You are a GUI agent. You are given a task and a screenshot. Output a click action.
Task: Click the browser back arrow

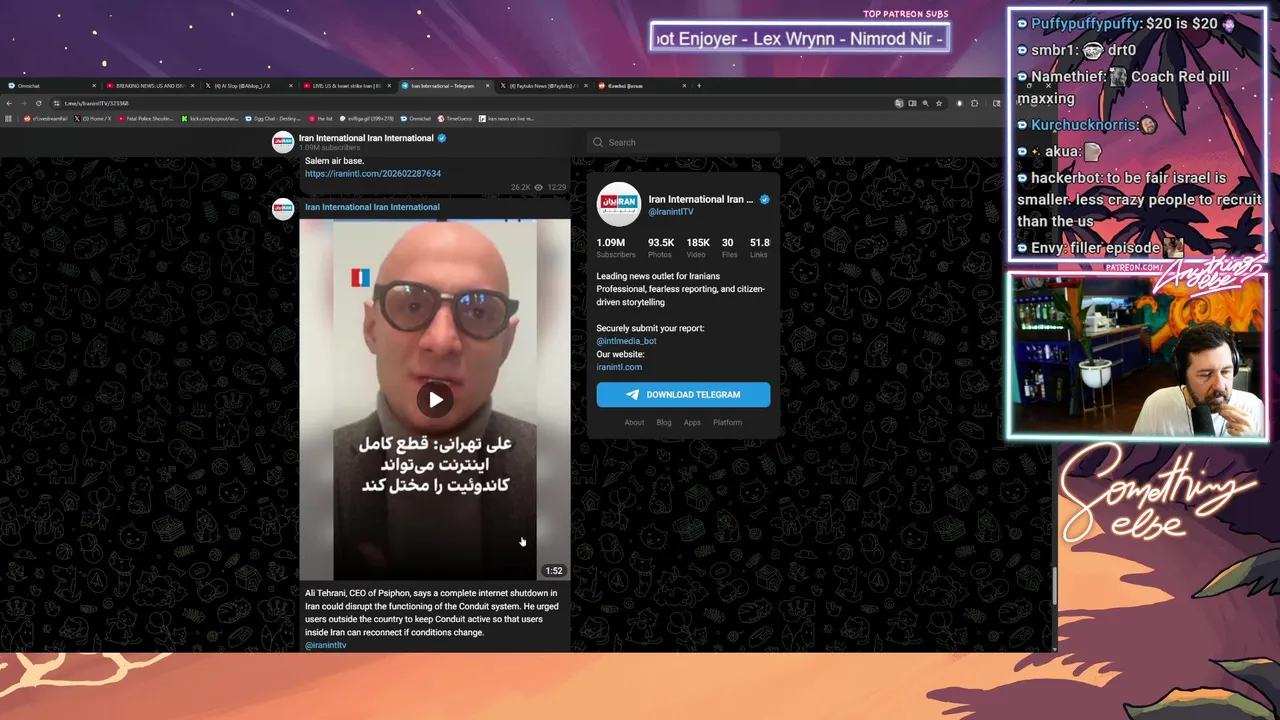(9, 103)
